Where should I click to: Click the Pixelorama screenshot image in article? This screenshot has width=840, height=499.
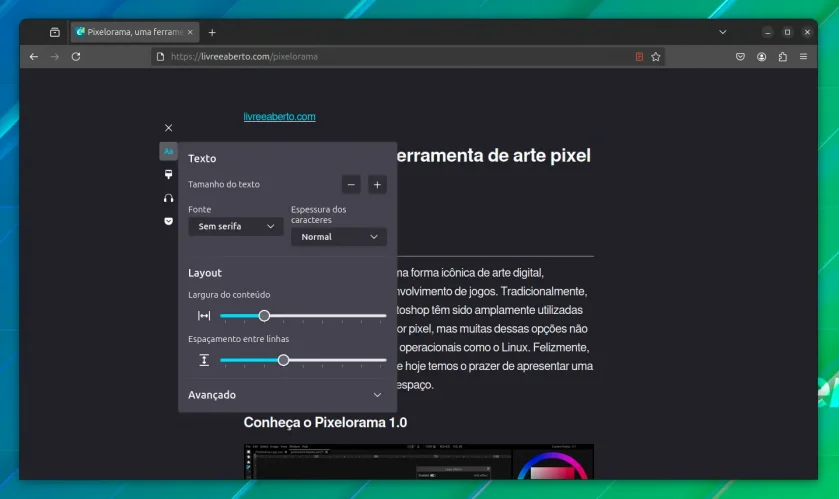coord(418,461)
